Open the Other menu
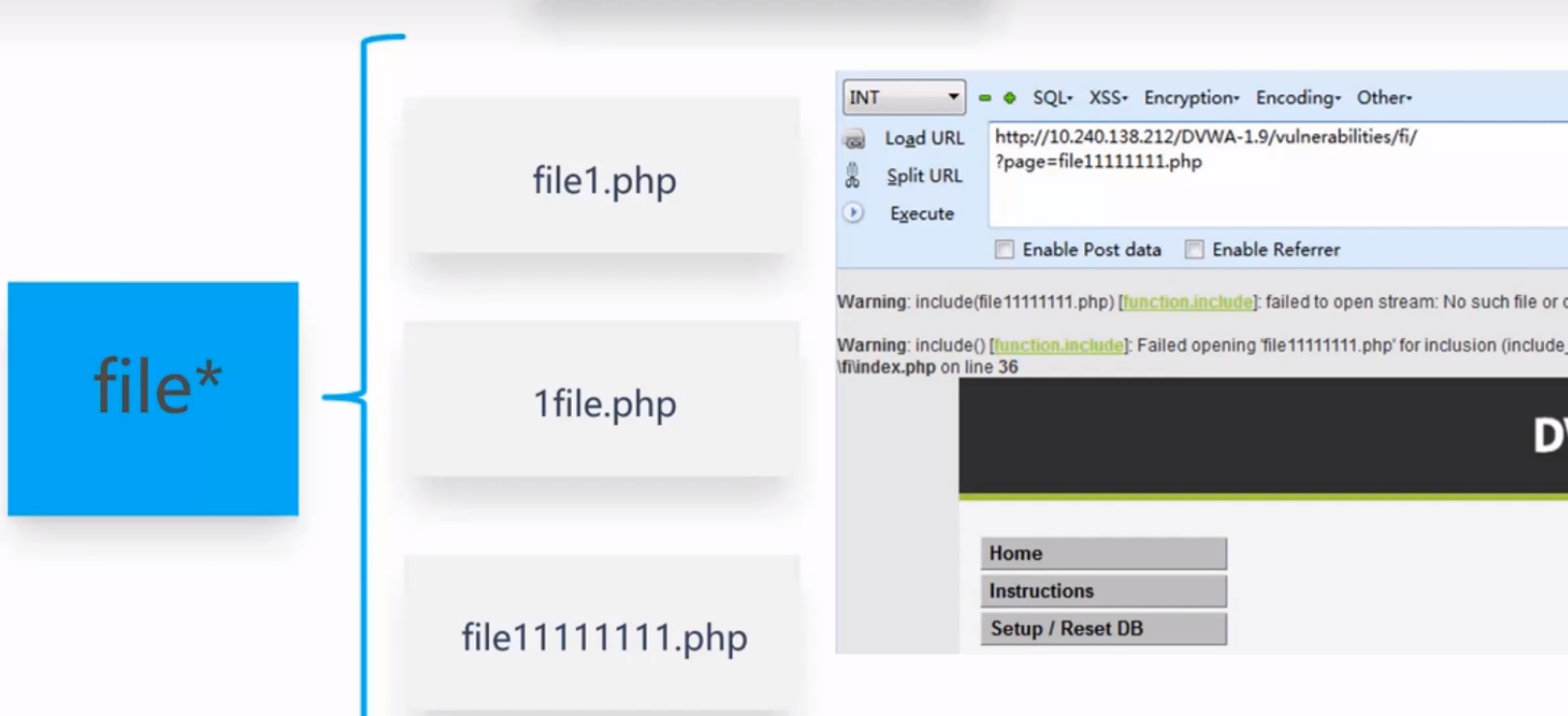The width and height of the screenshot is (1568, 716). click(1384, 98)
